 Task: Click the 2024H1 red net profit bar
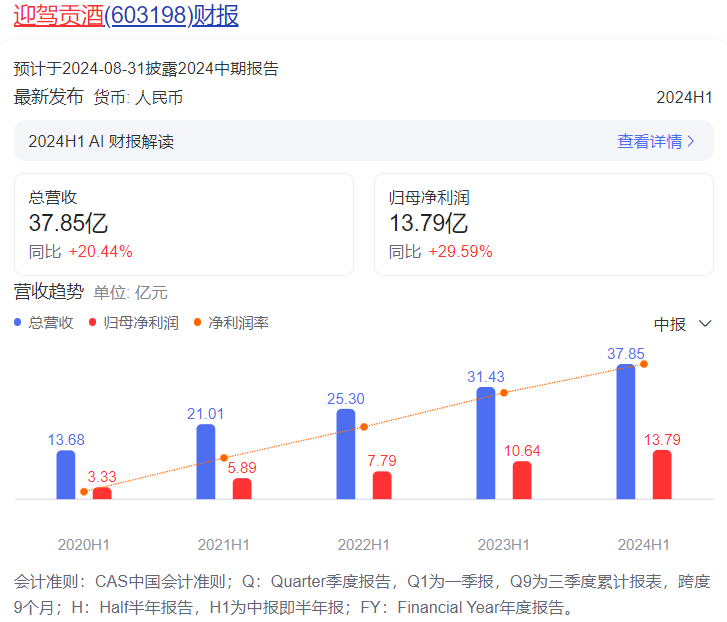(x=662, y=475)
